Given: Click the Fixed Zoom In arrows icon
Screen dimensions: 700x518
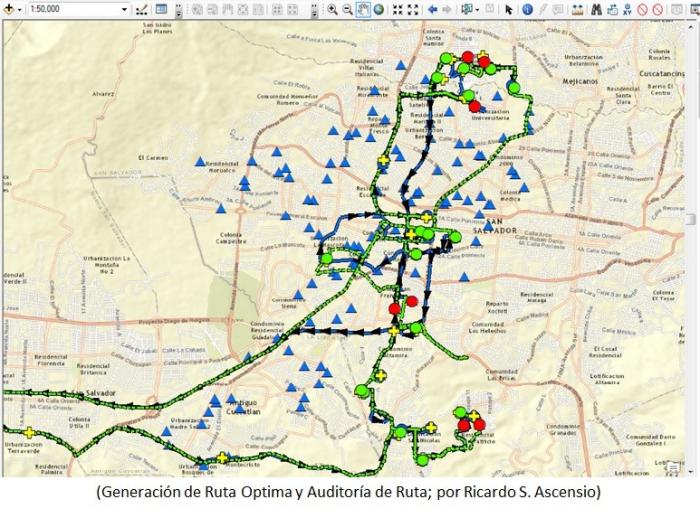Looking at the screenshot, I should pyautogui.click(x=397, y=9).
